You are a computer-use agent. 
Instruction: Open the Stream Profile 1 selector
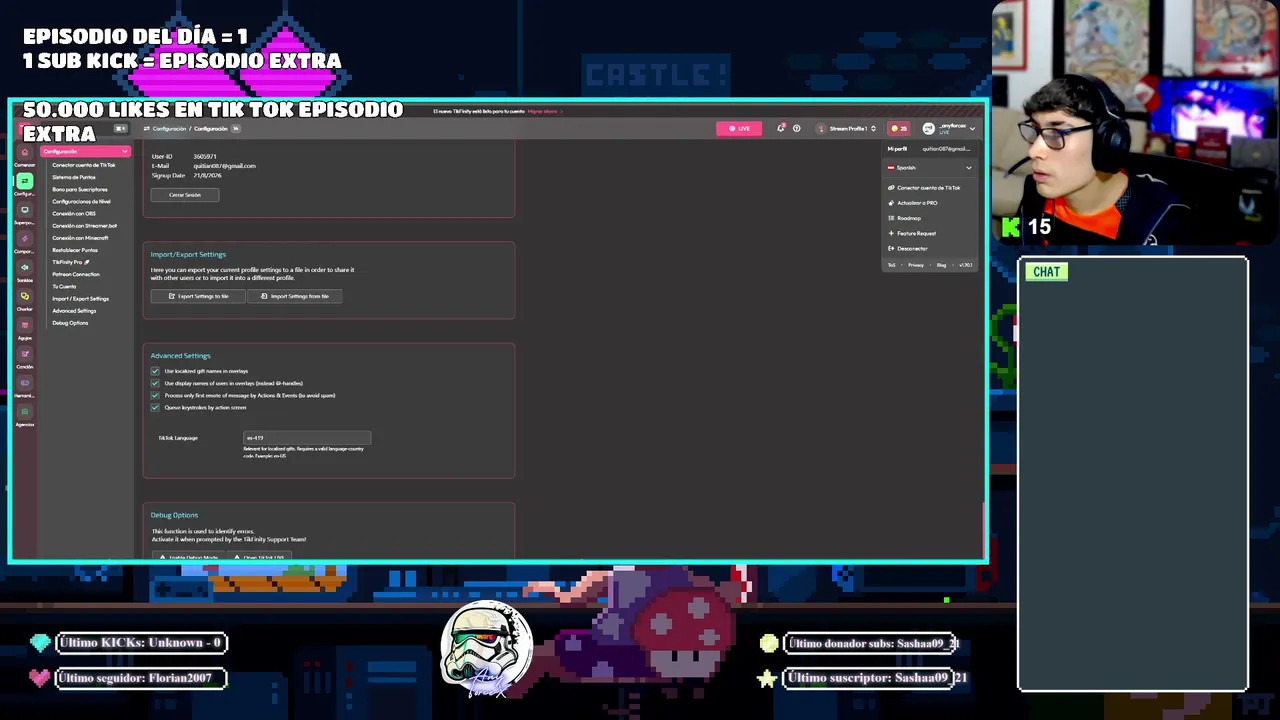tap(848, 128)
